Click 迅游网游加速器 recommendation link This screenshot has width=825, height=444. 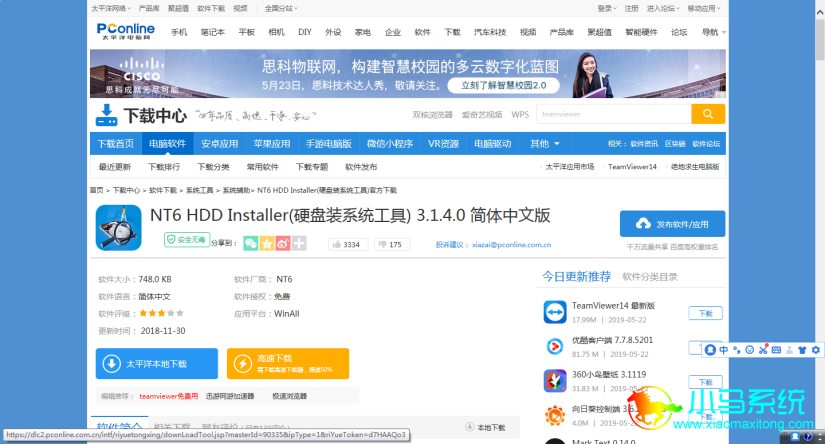click(230, 396)
